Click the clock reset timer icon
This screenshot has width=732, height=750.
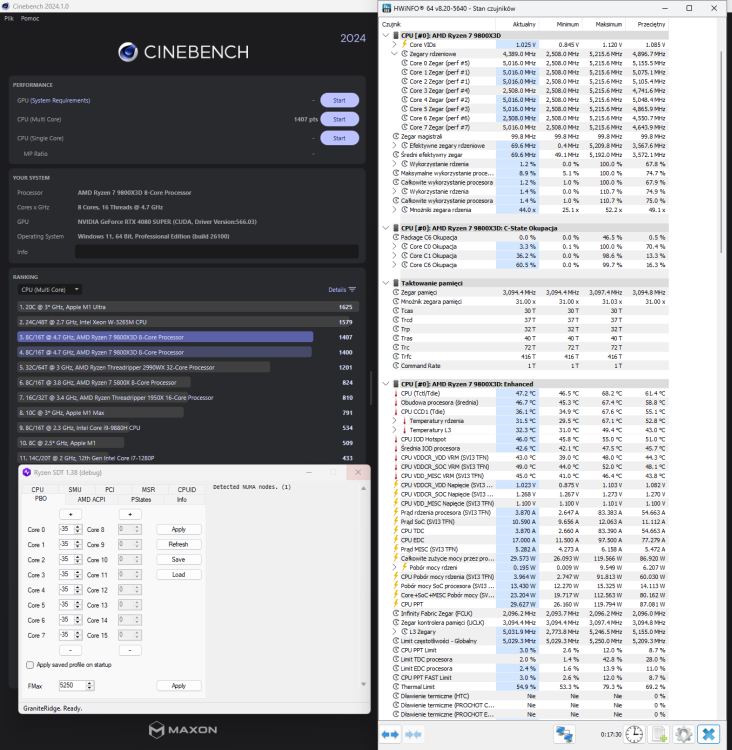point(633,734)
